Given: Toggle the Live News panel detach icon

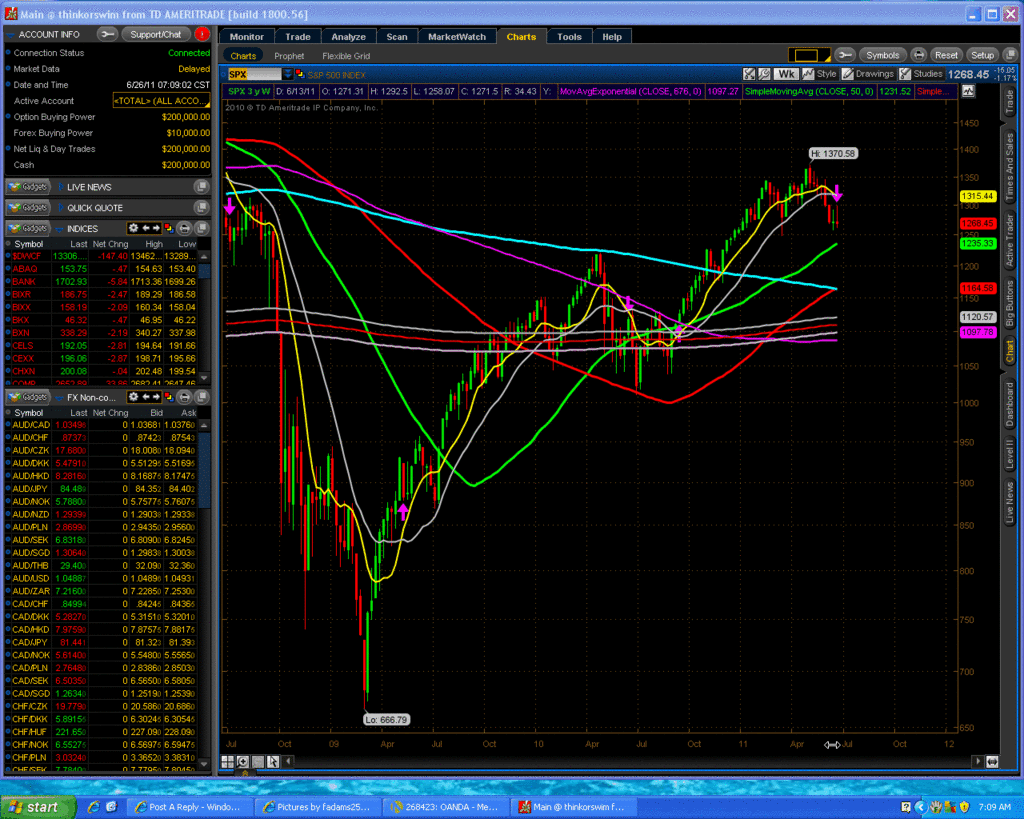Looking at the screenshot, I should point(201,187).
